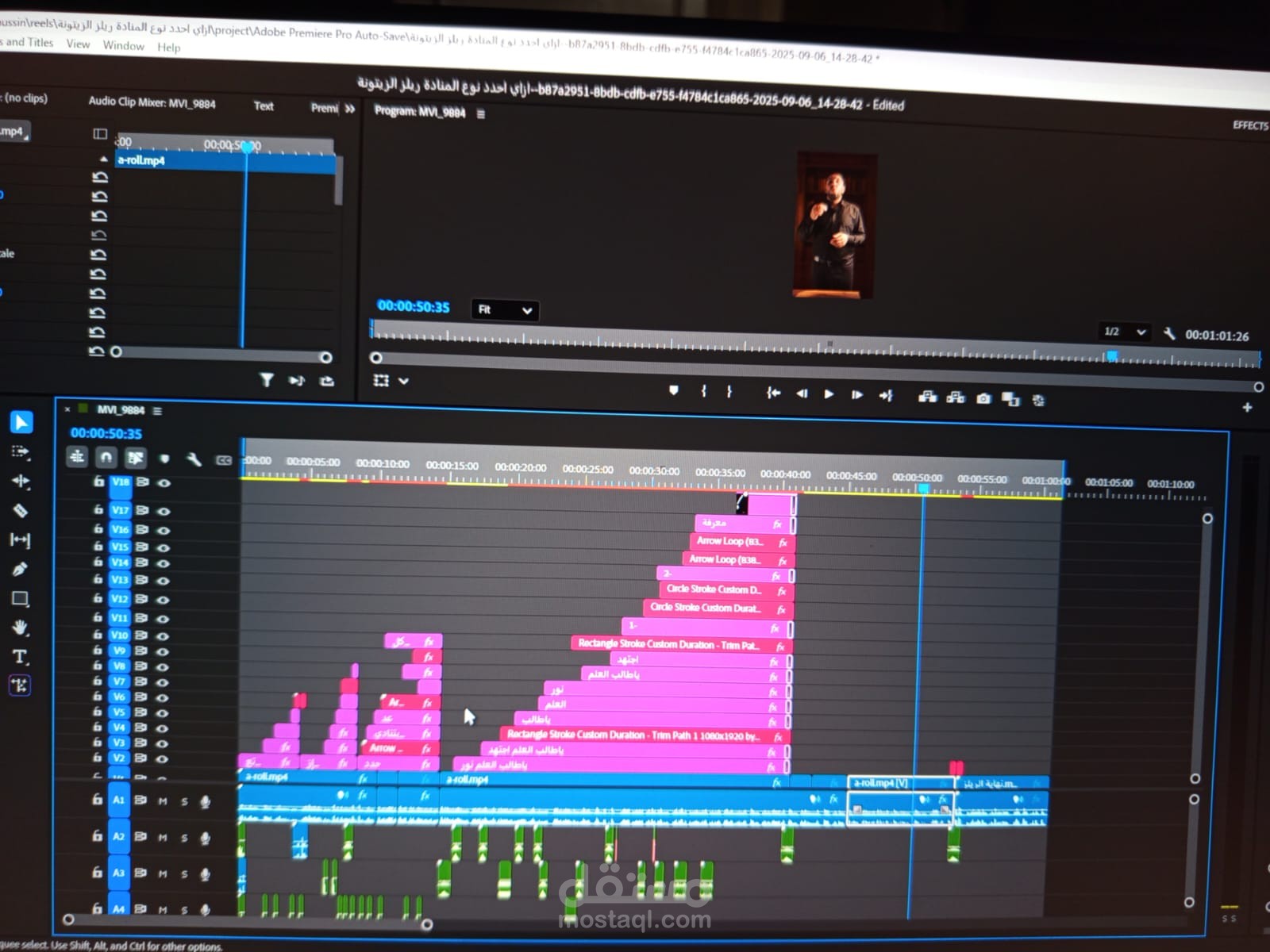Click the Program monitor video preview
The image size is (1270, 952).
835,225
